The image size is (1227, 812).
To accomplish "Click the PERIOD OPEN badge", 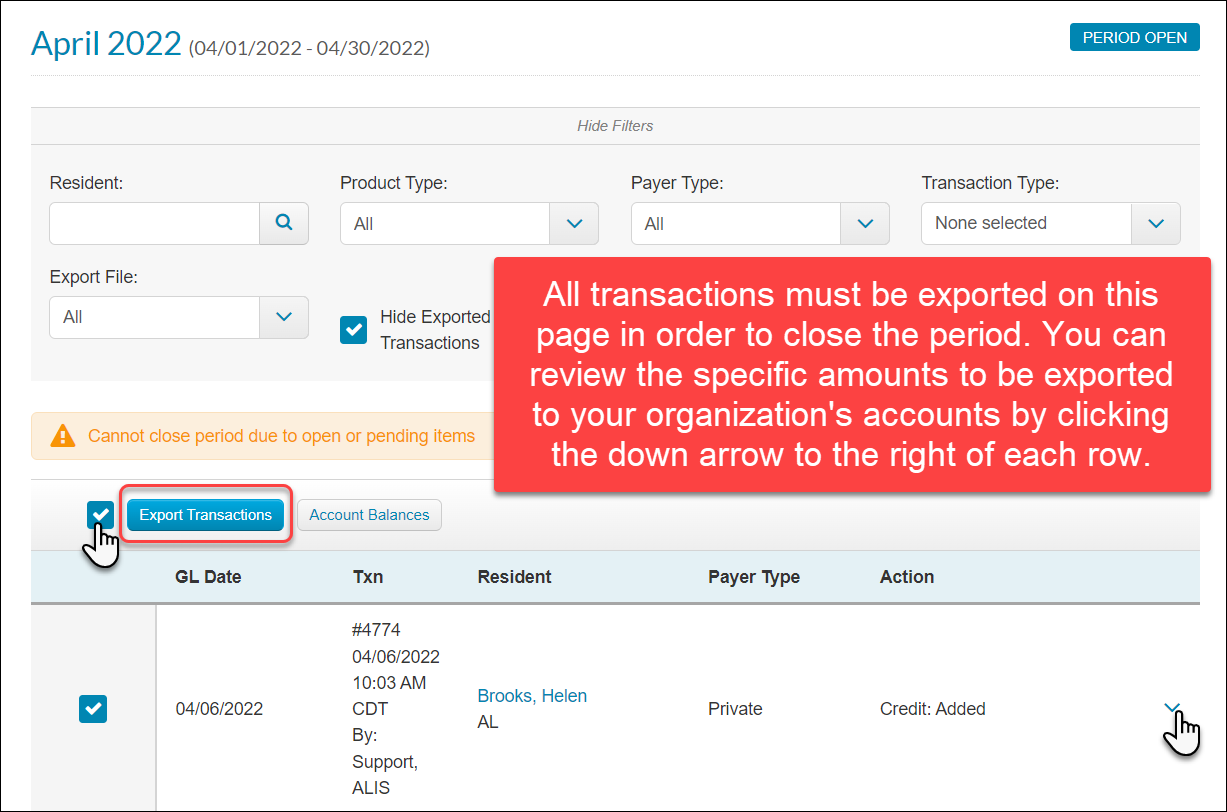I will (1135, 38).
